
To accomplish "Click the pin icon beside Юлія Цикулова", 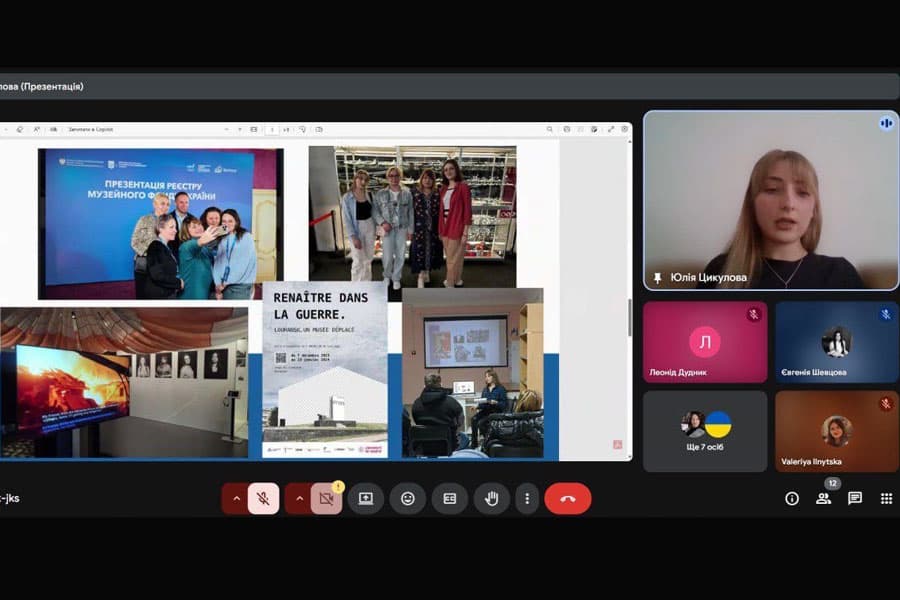I will tap(657, 277).
